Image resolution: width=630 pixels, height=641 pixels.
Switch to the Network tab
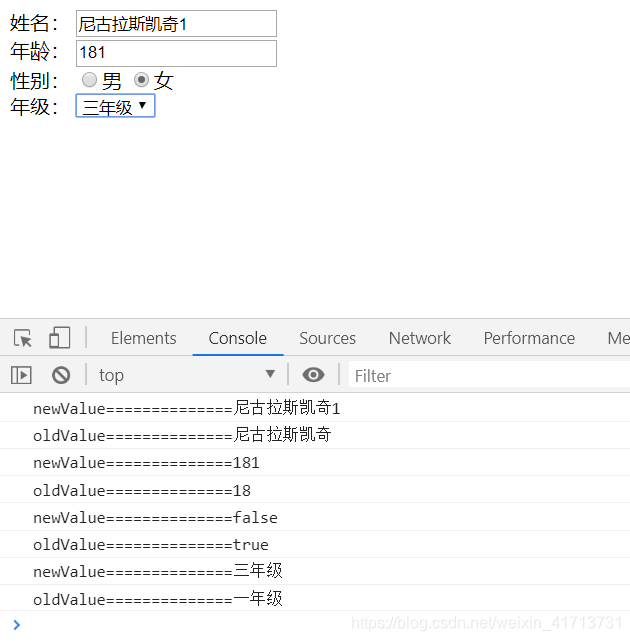(x=419, y=338)
